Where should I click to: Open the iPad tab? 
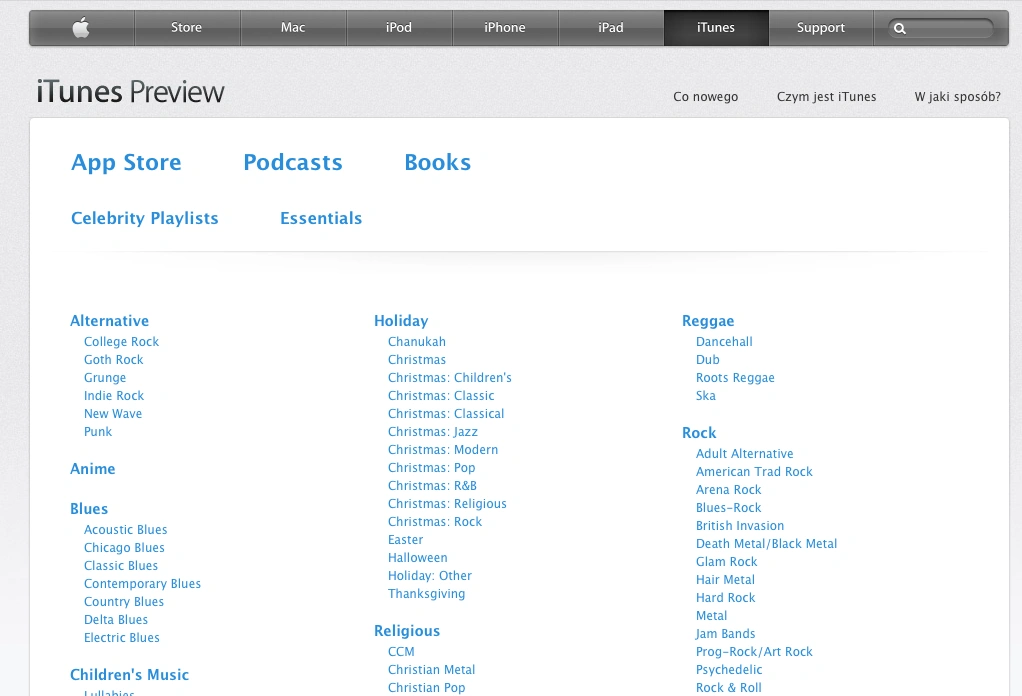611,27
